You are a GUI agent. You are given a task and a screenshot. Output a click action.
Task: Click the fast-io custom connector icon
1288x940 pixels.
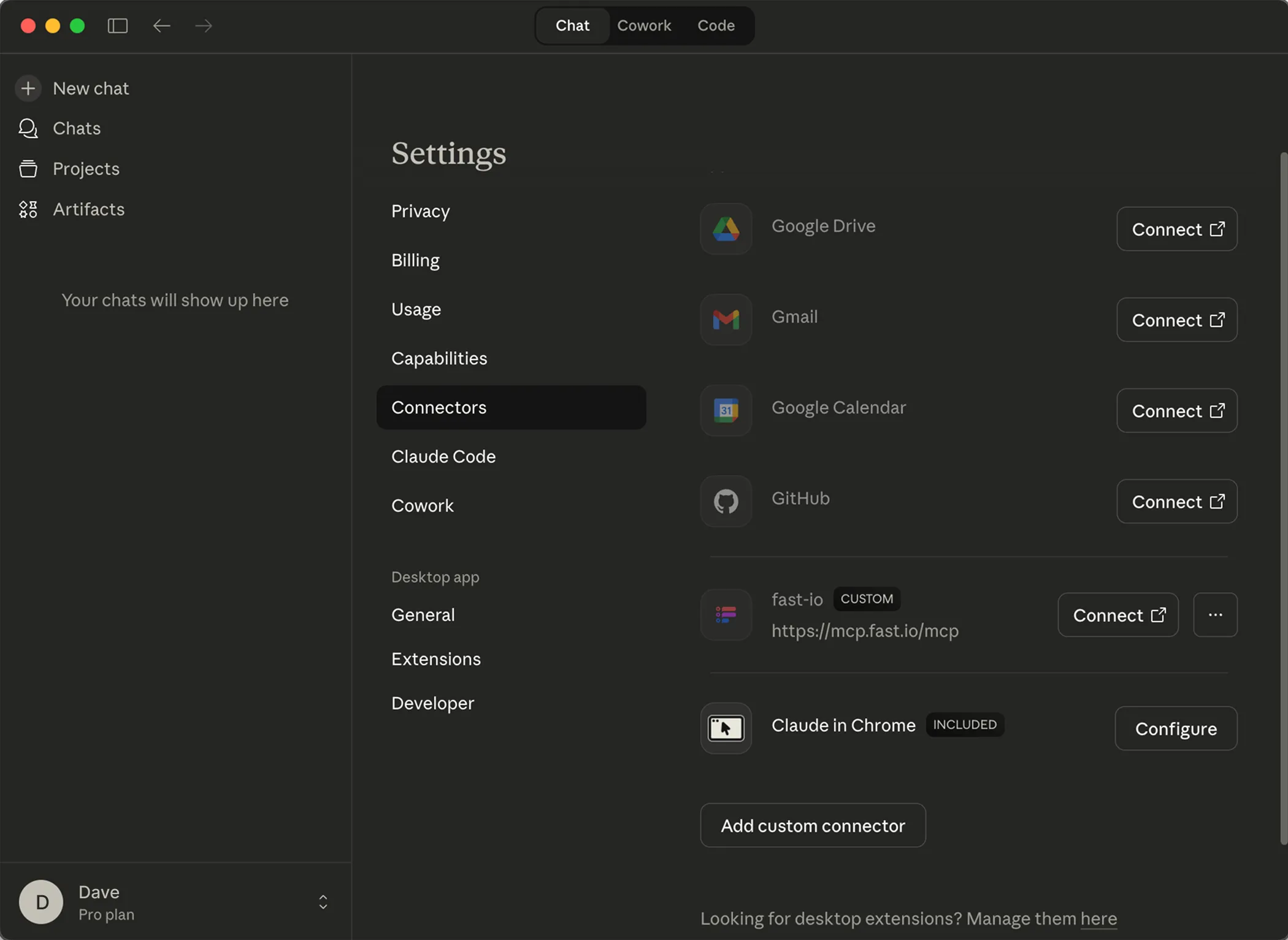(726, 614)
